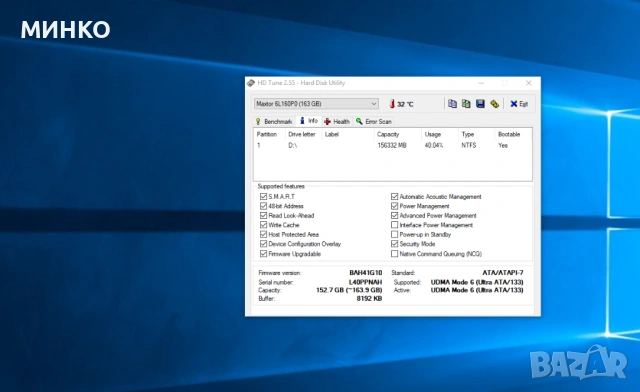Viewport: 640px width, 392px height.
Task: Click the Drive letter column header
Action: (302, 134)
